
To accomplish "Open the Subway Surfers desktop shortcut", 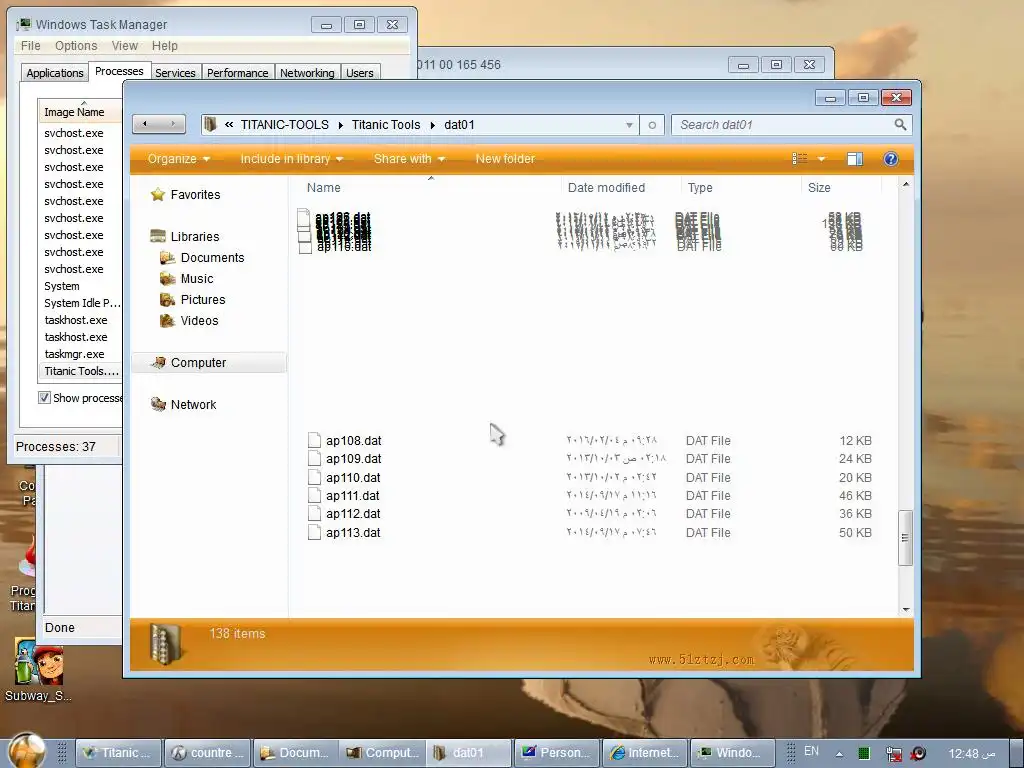I will [39, 671].
